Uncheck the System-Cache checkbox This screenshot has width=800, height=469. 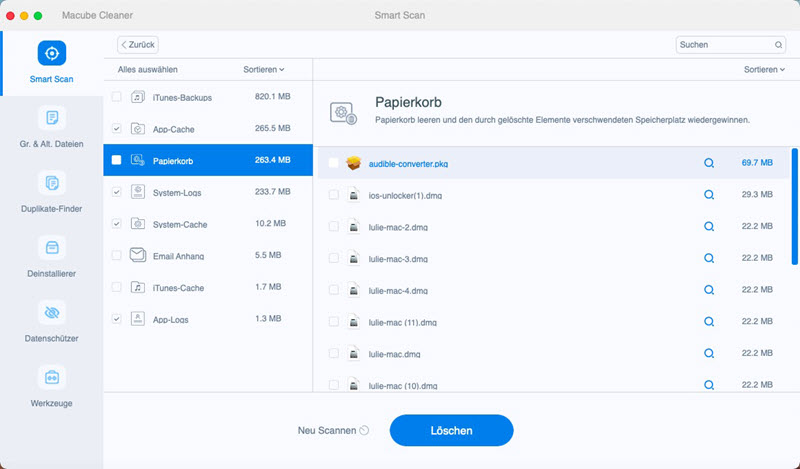coord(116,224)
